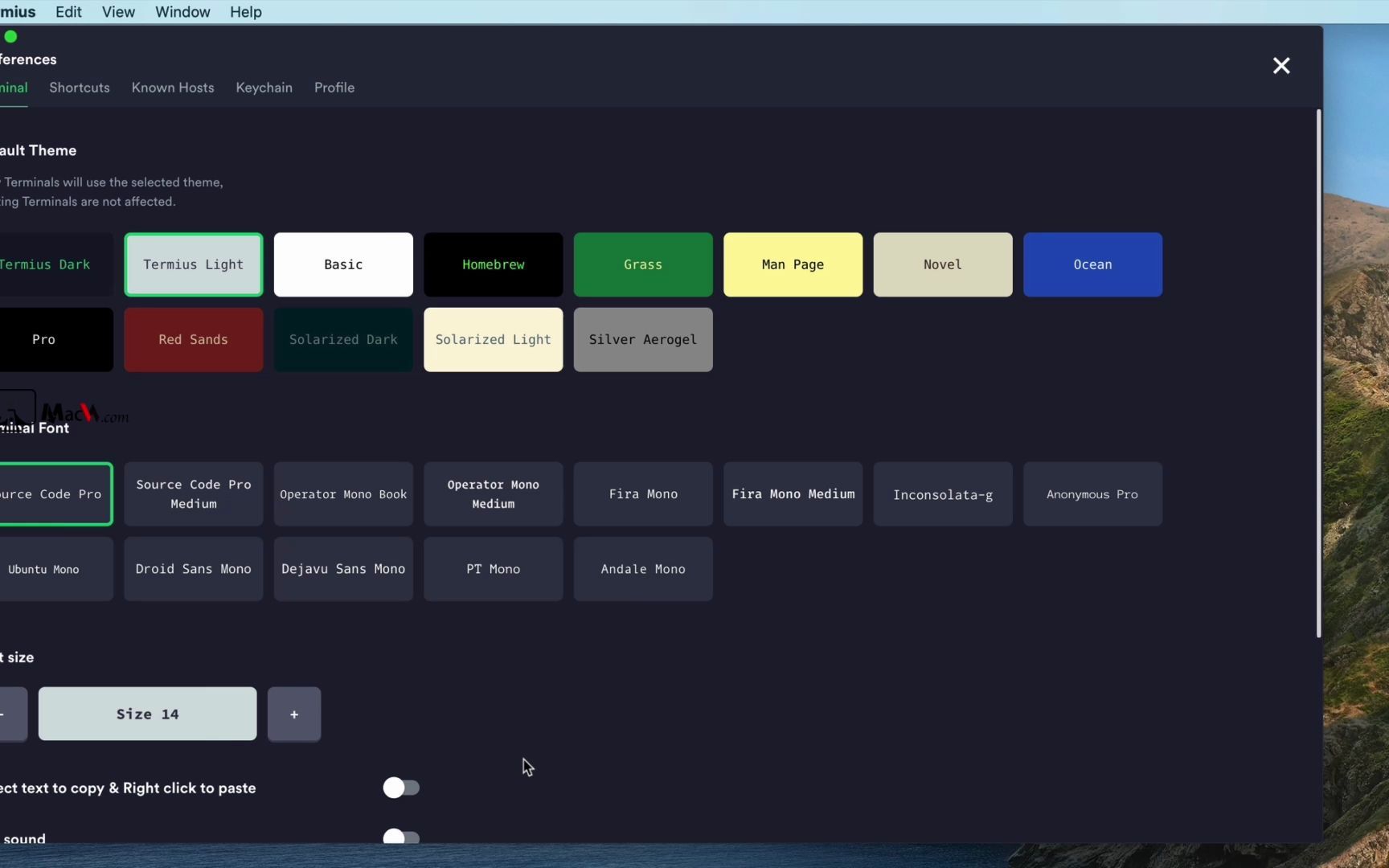Choose the Solarized Dark theme
This screenshot has height=868, width=1389.
point(343,340)
